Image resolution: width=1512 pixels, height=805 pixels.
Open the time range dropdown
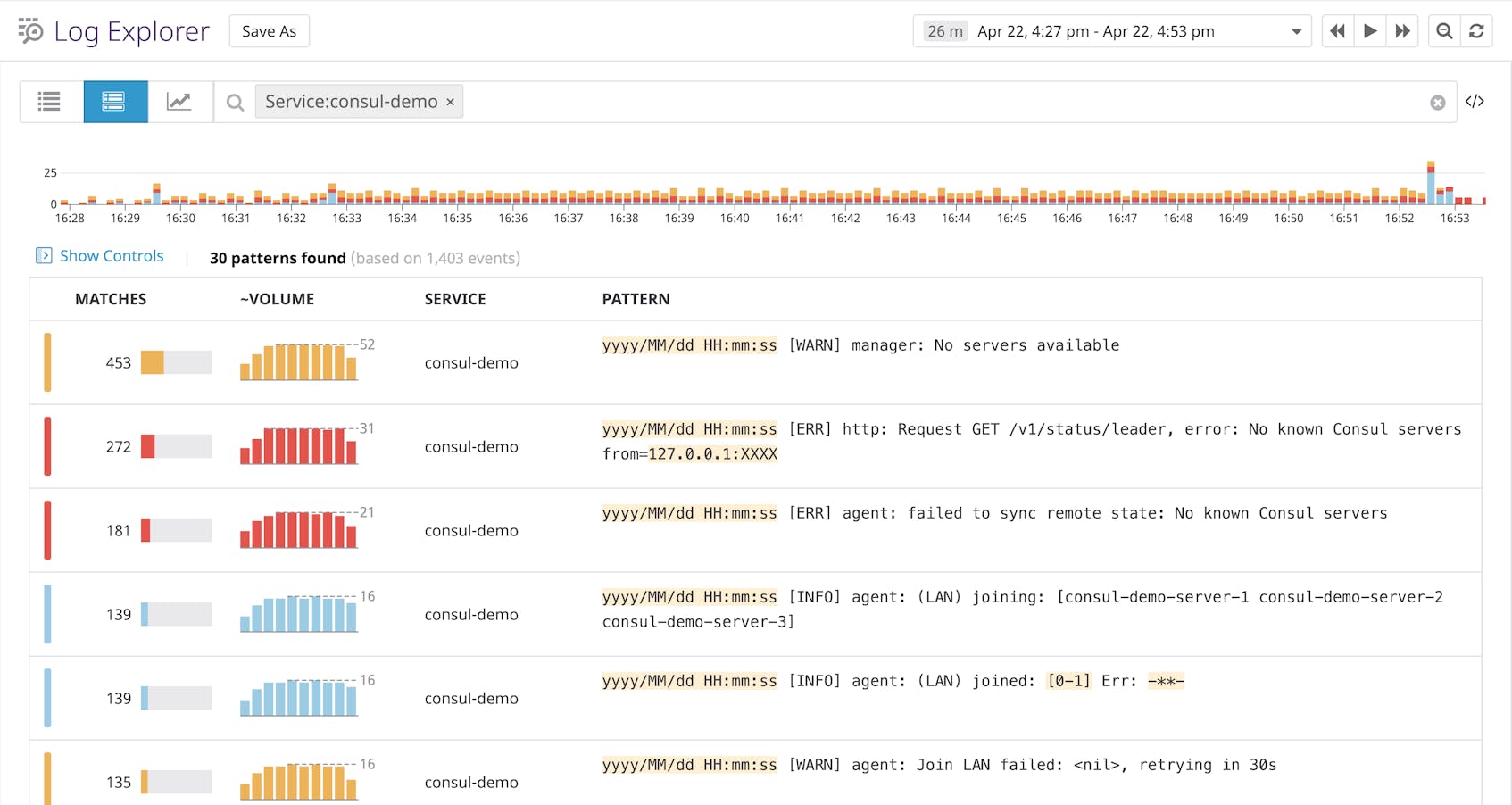pyautogui.click(x=1296, y=30)
